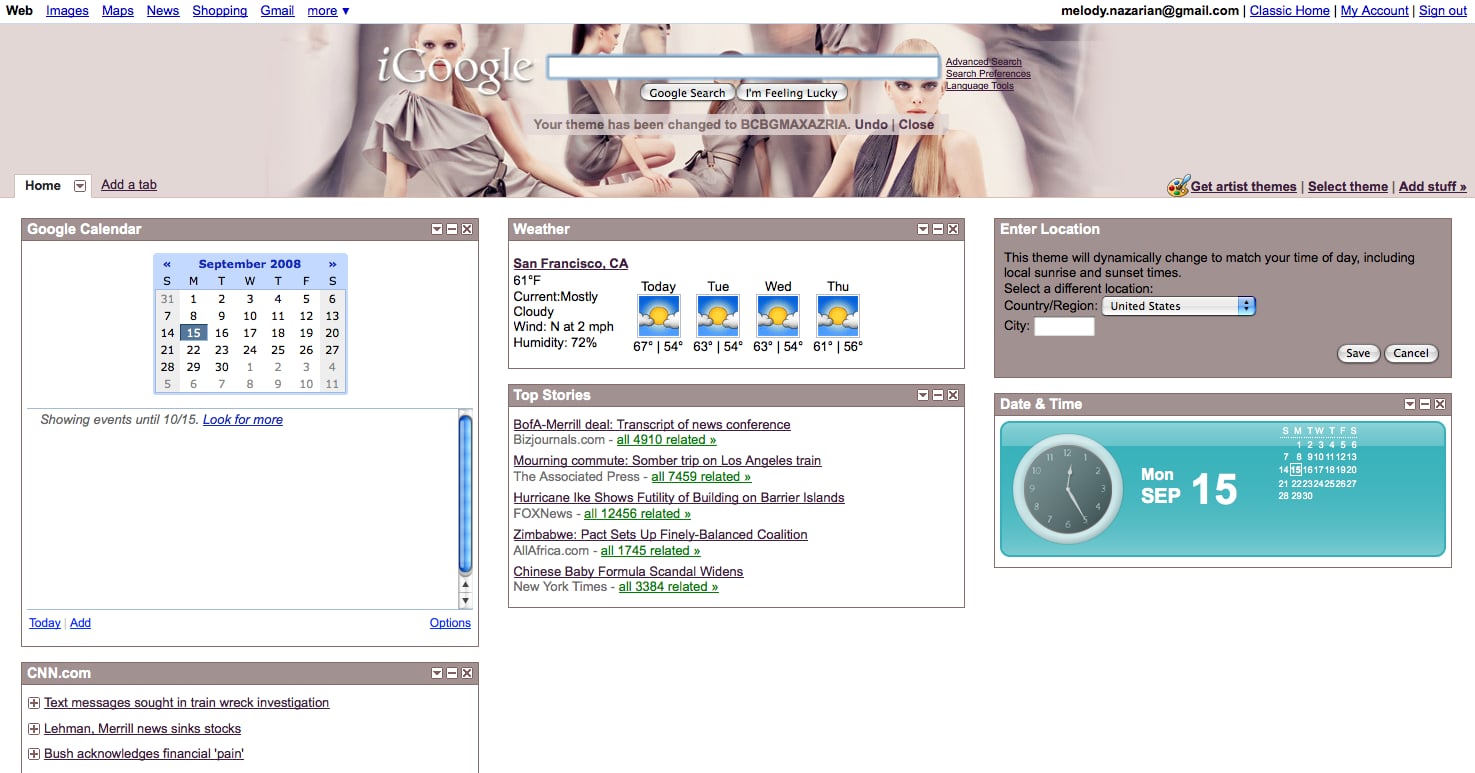
Task: Save the entered theme location
Action: point(1358,353)
